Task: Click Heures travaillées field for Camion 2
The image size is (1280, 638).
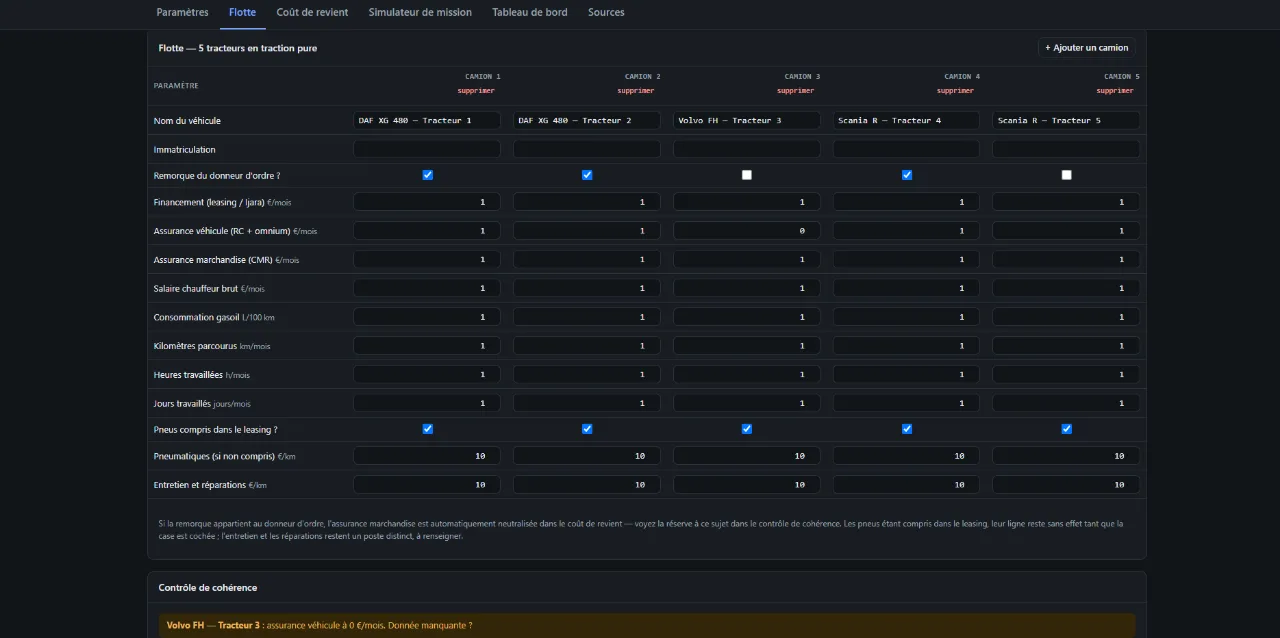Action: (587, 375)
